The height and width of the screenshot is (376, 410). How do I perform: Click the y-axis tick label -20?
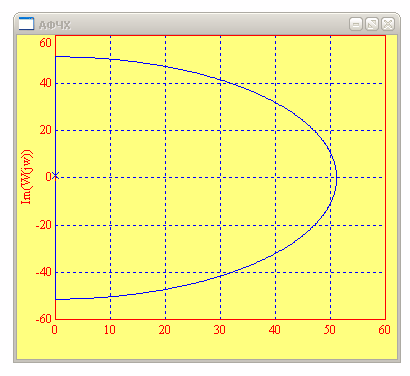[44, 225]
